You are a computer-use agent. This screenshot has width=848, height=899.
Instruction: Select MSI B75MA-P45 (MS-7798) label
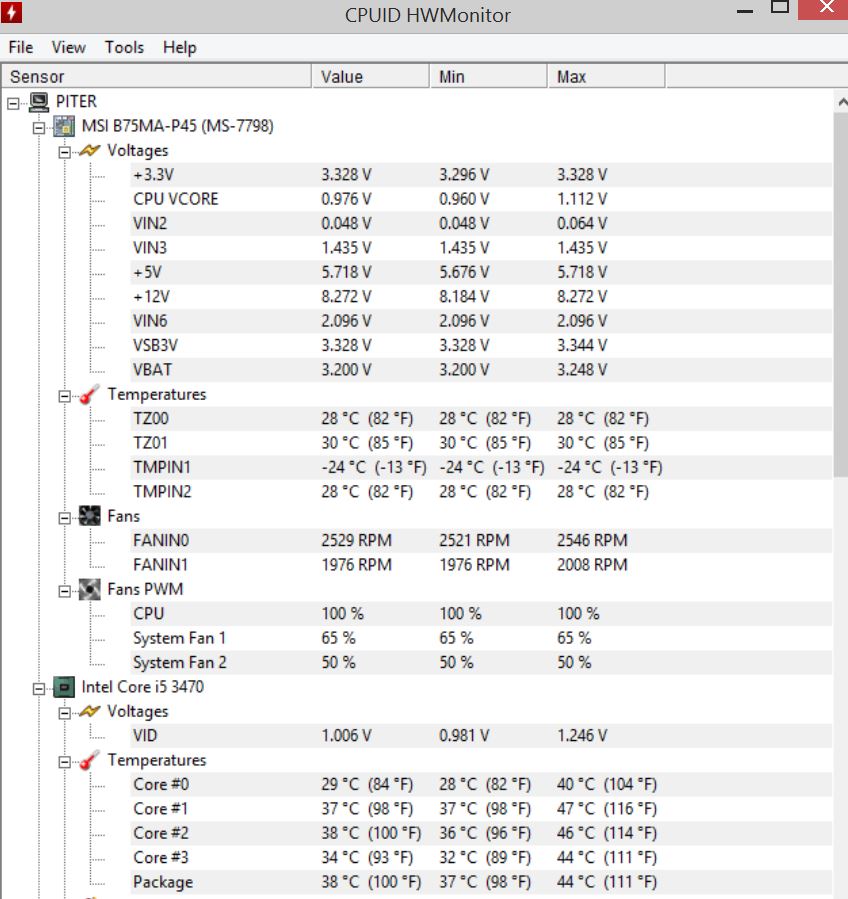[x=177, y=126]
